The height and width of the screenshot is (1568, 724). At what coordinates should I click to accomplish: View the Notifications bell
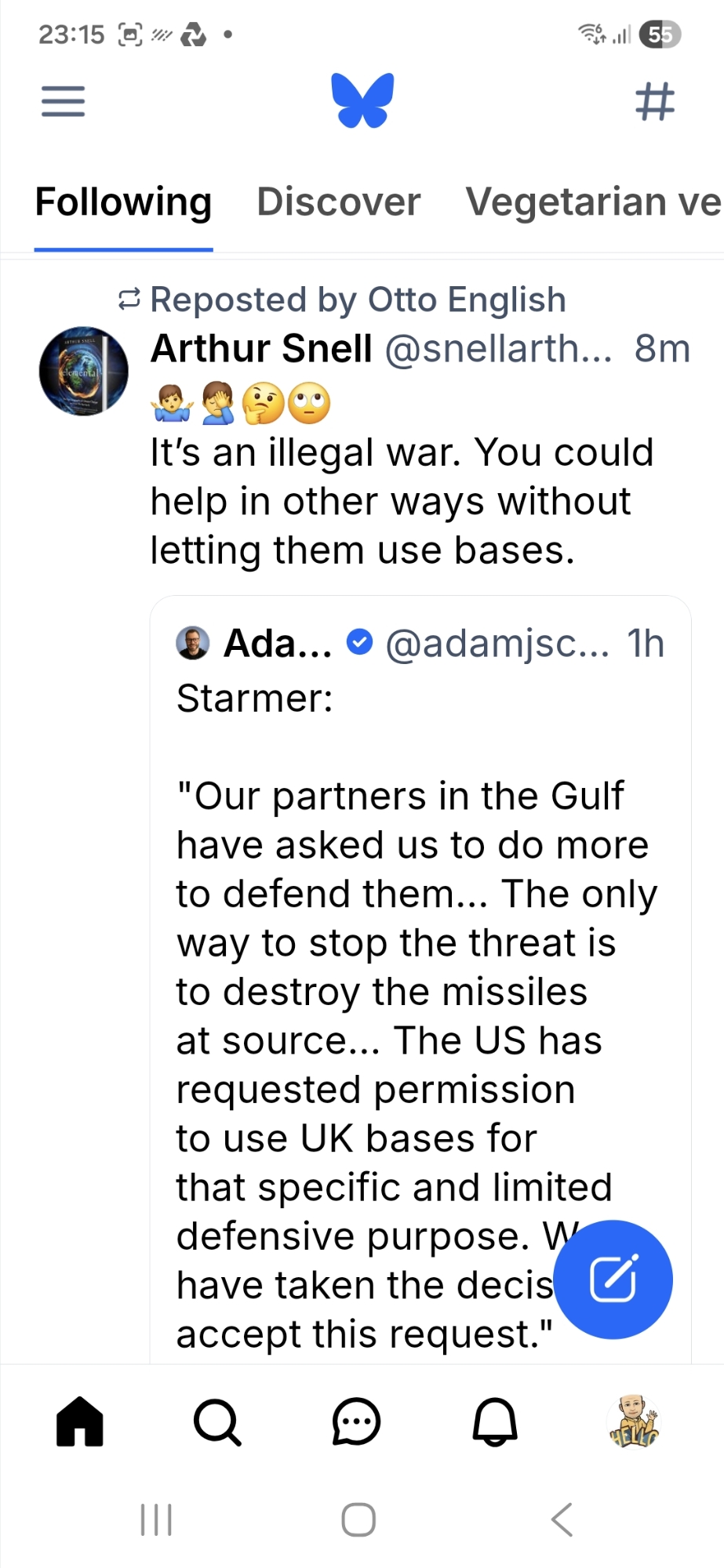(495, 1421)
